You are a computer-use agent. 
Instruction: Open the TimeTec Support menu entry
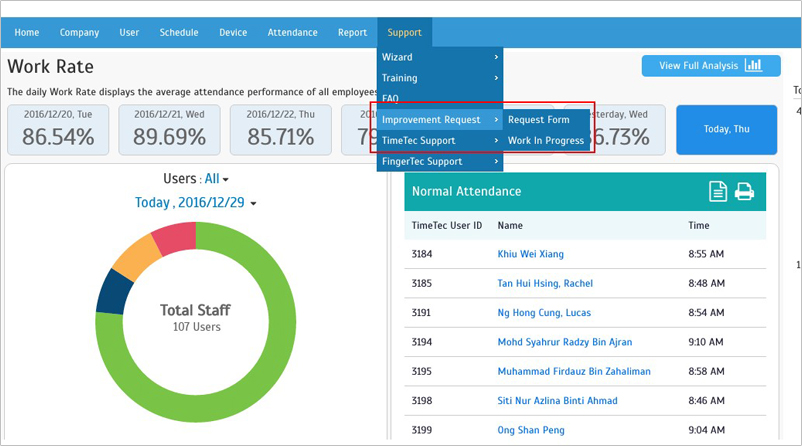coord(440,141)
